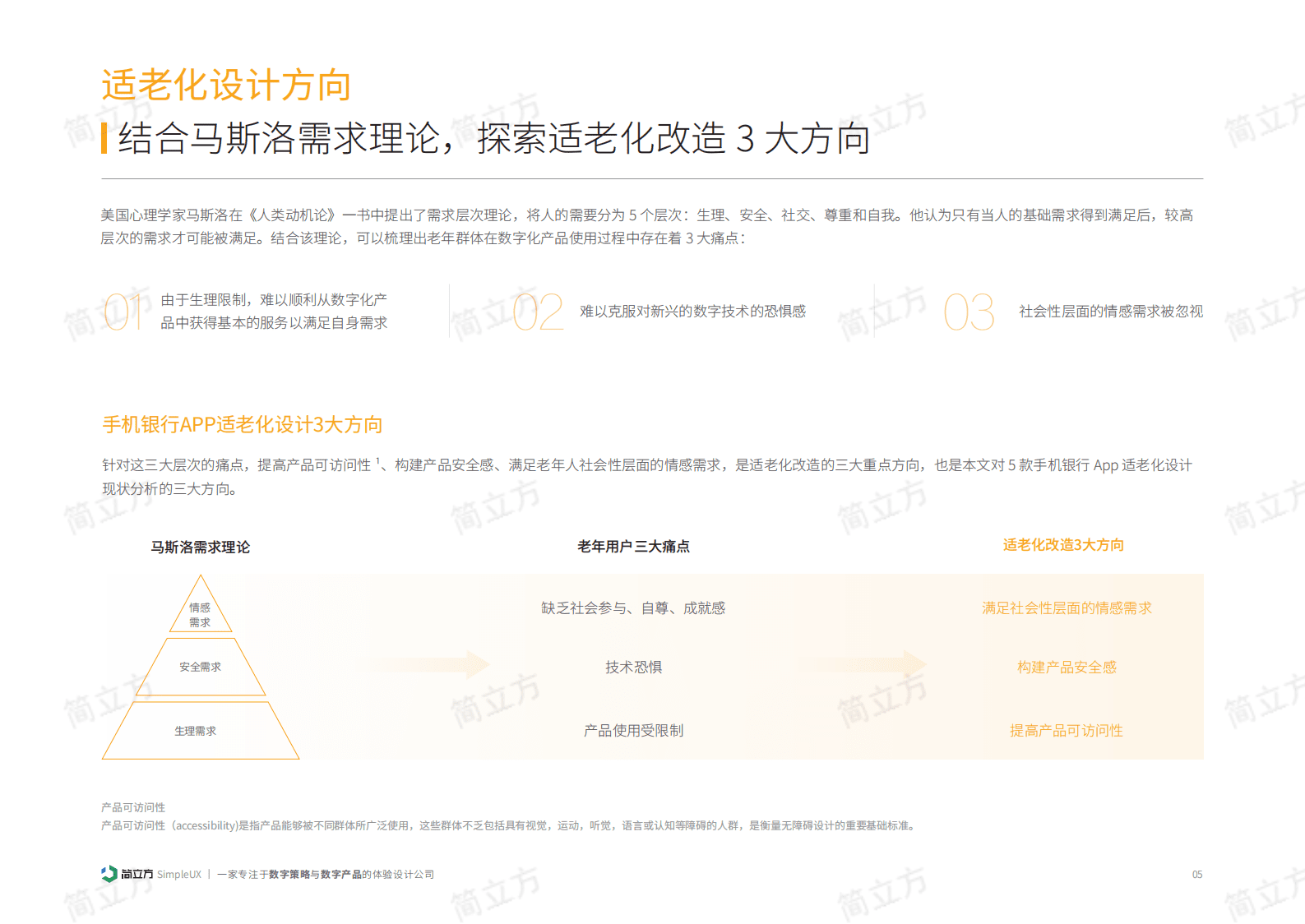Click the heading 结合马斯洛需求理论，探索适老化改造 3 大方向
This screenshot has height=924, width=1305.
(x=493, y=138)
